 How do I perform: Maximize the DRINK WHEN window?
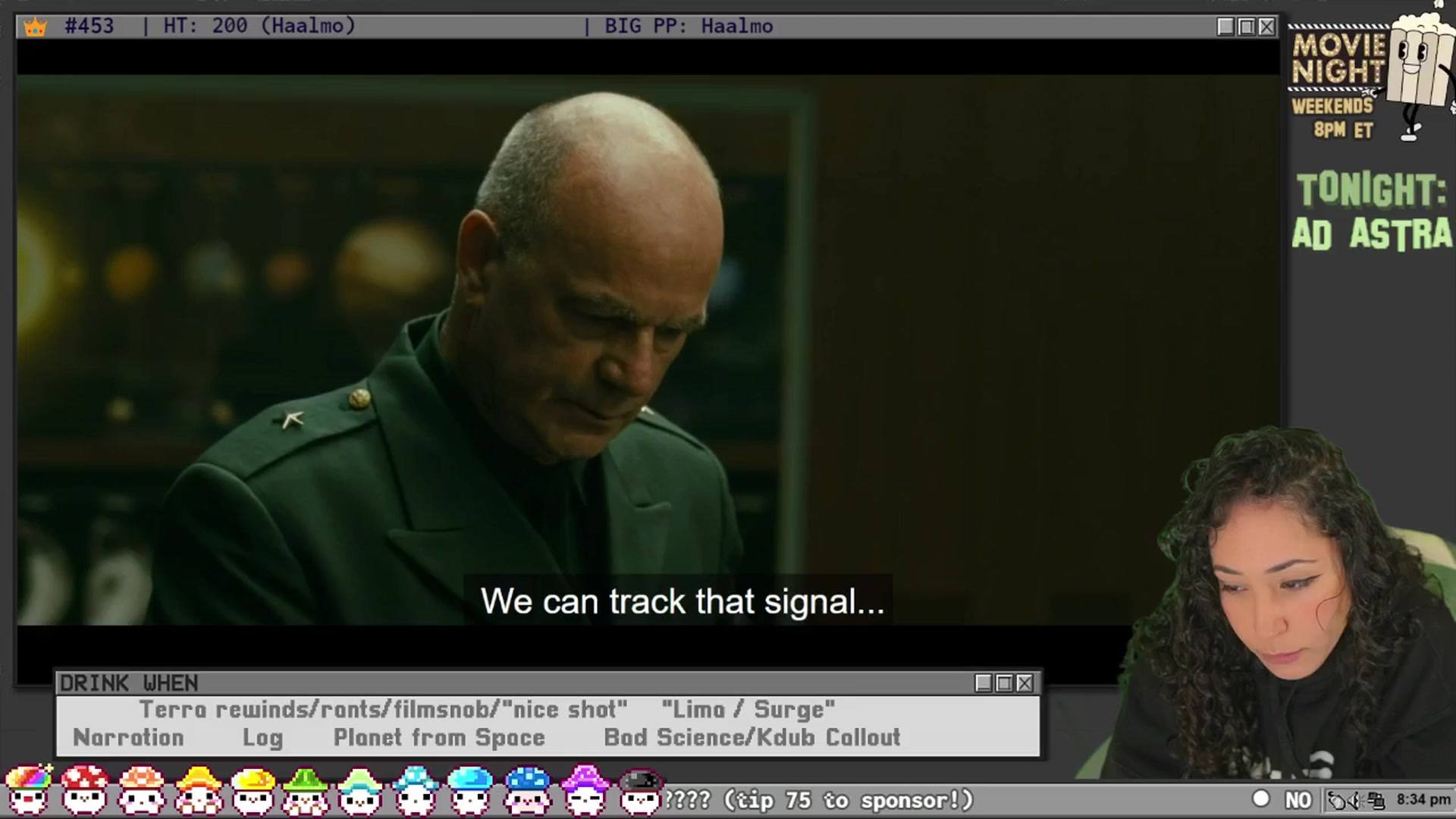coord(1004,683)
